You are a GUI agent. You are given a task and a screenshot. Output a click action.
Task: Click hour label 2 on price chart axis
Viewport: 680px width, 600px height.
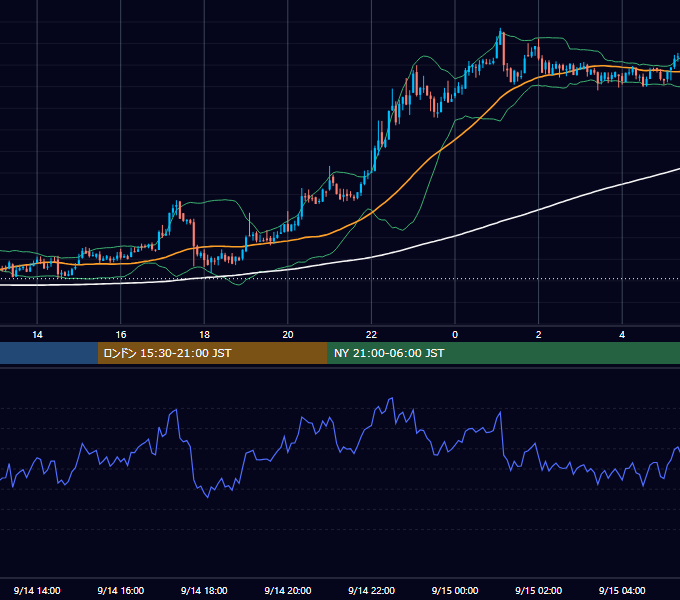click(x=539, y=335)
